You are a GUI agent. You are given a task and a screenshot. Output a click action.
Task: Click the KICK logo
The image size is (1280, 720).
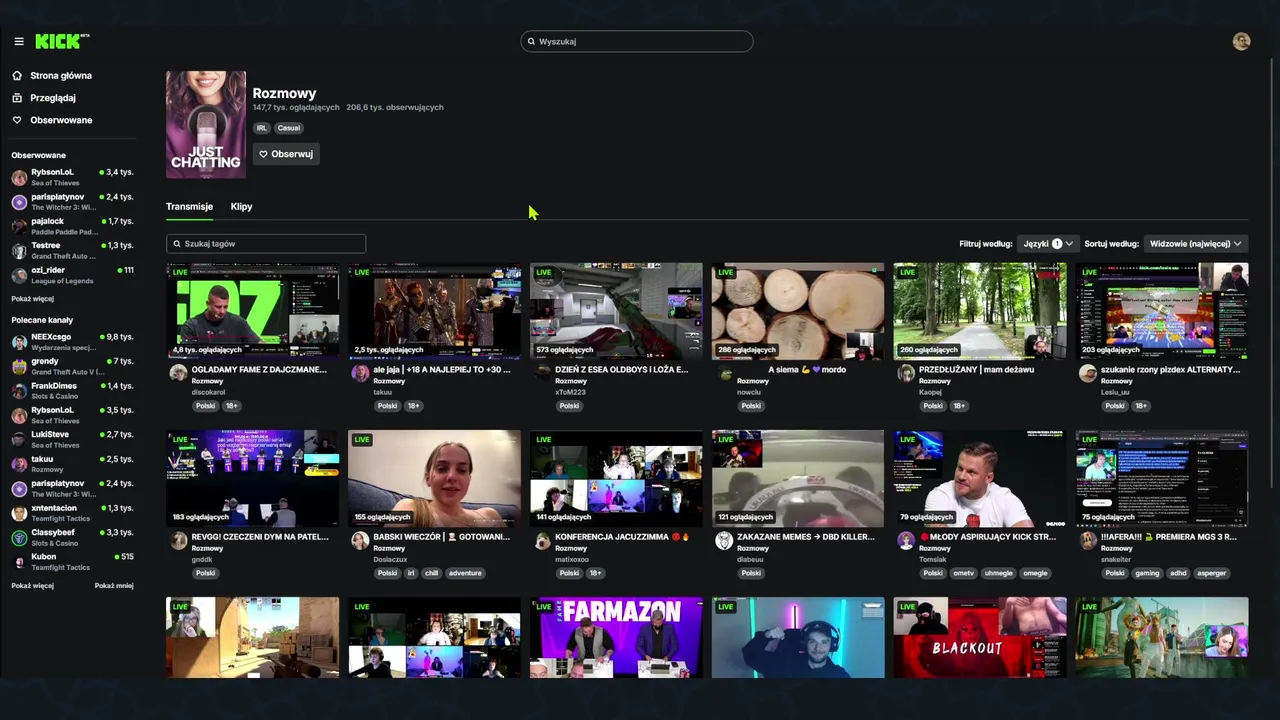coord(61,41)
